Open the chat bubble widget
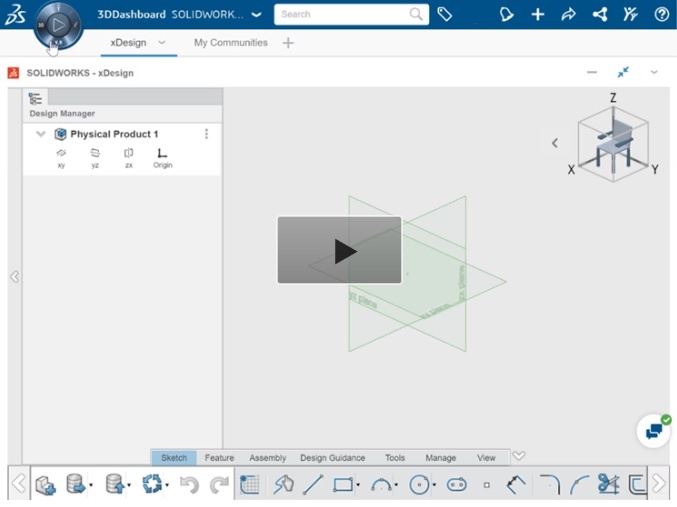Image resolution: width=677 pixels, height=507 pixels. 654,431
